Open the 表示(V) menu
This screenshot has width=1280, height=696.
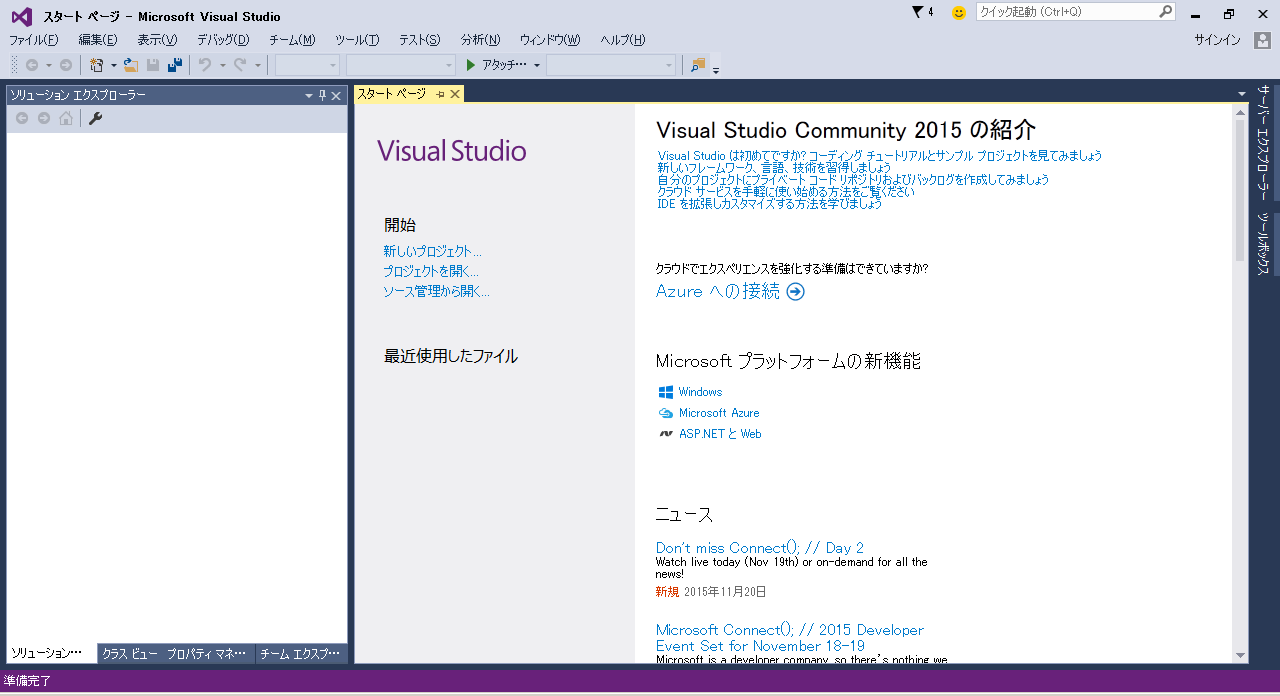coord(157,40)
